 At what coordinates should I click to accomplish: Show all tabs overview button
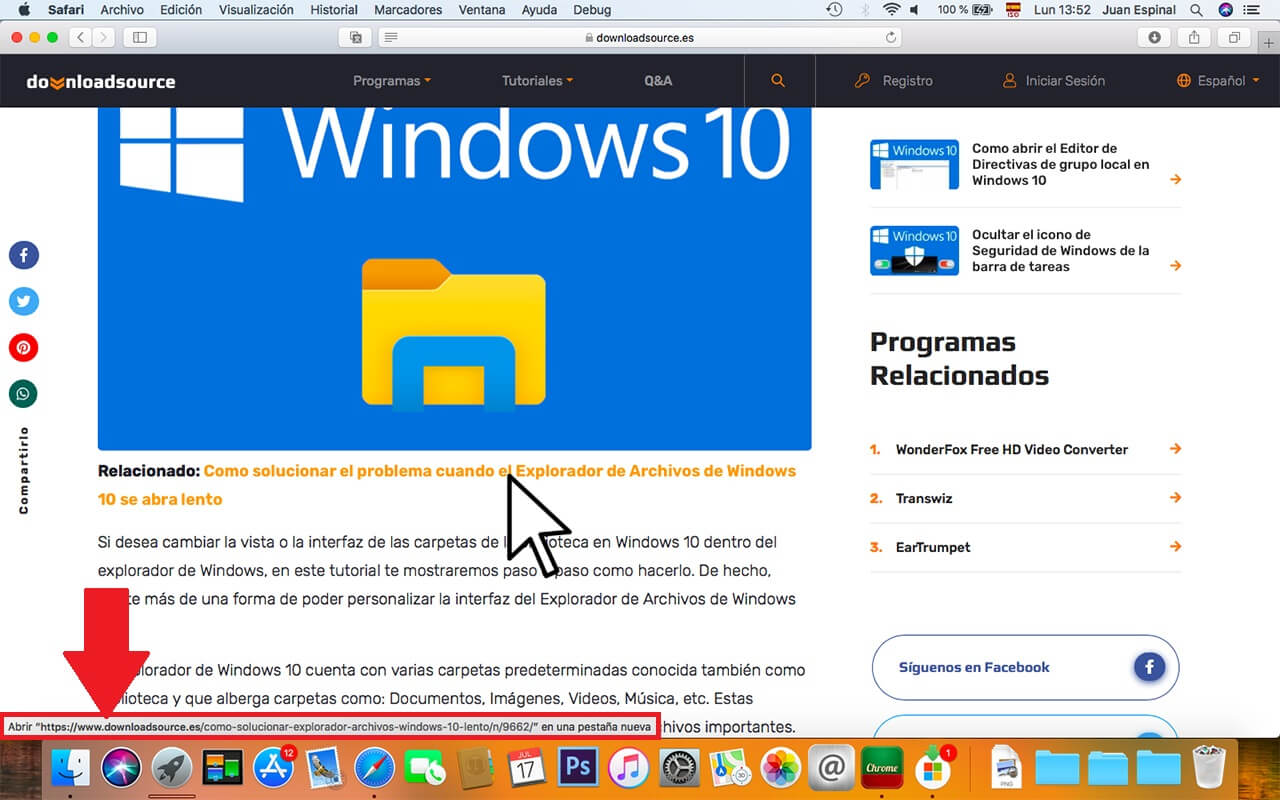[1235, 37]
